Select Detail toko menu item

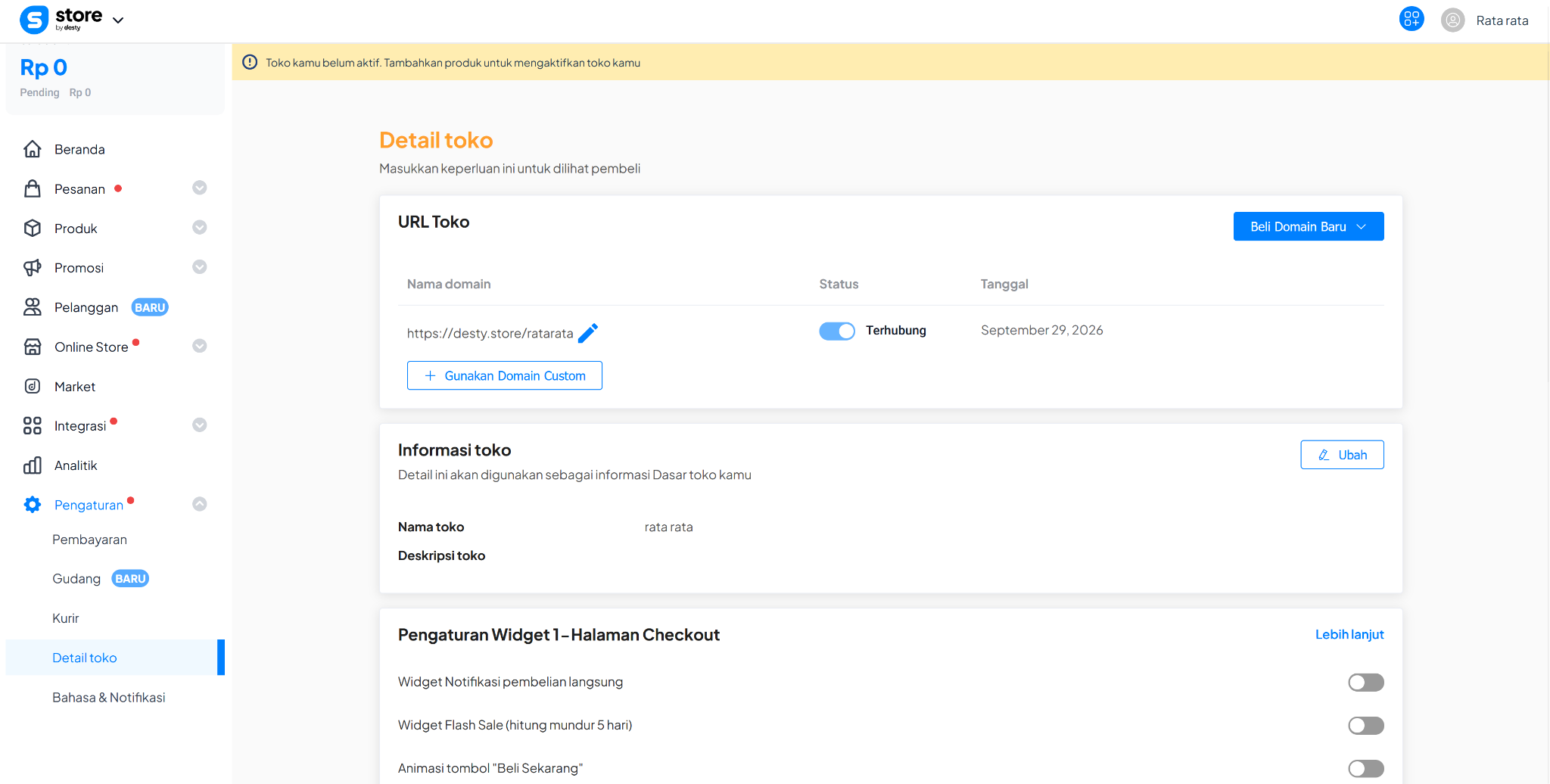pyautogui.click(x=115, y=658)
